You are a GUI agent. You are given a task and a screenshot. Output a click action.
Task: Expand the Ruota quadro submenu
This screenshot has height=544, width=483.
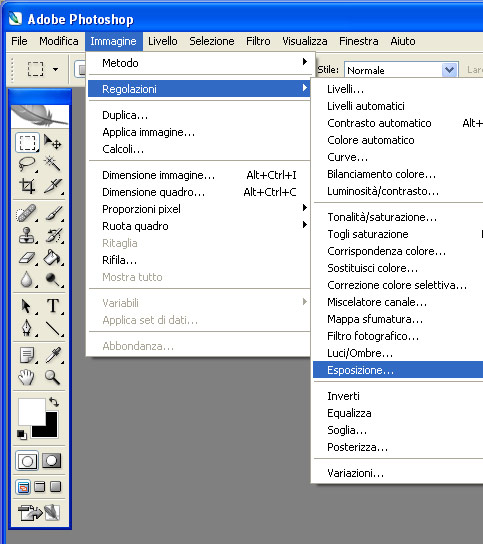(x=198, y=226)
